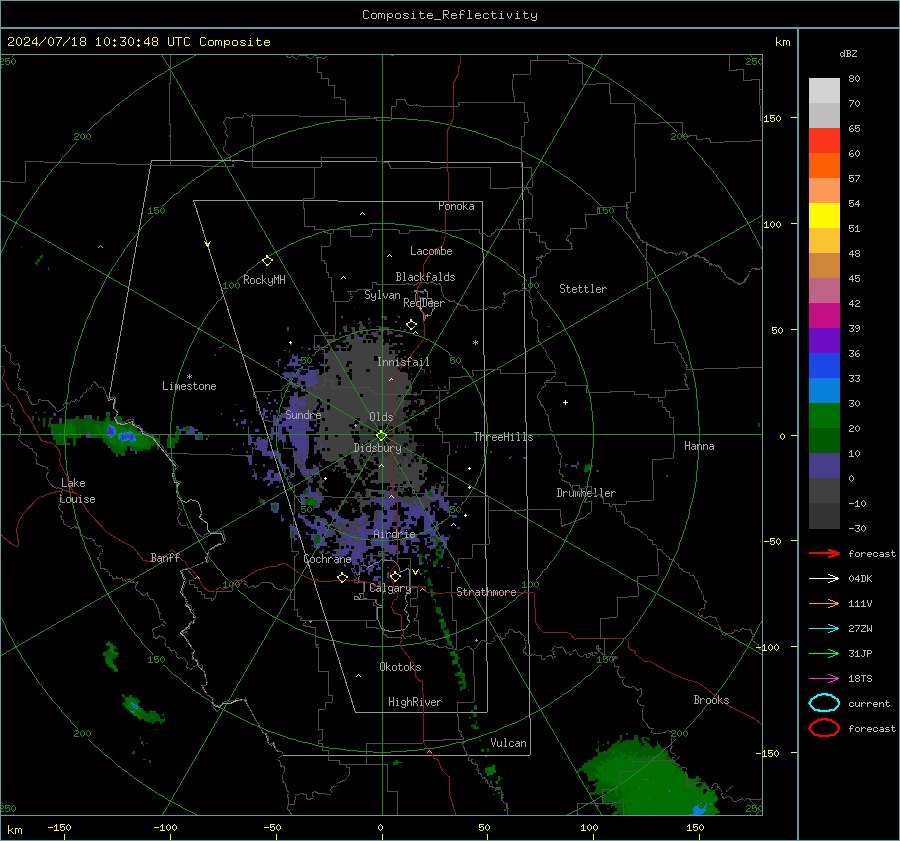The image size is (900, 841).
Task: Click the cyan current ellipse legend
Action: click(824, 703)
